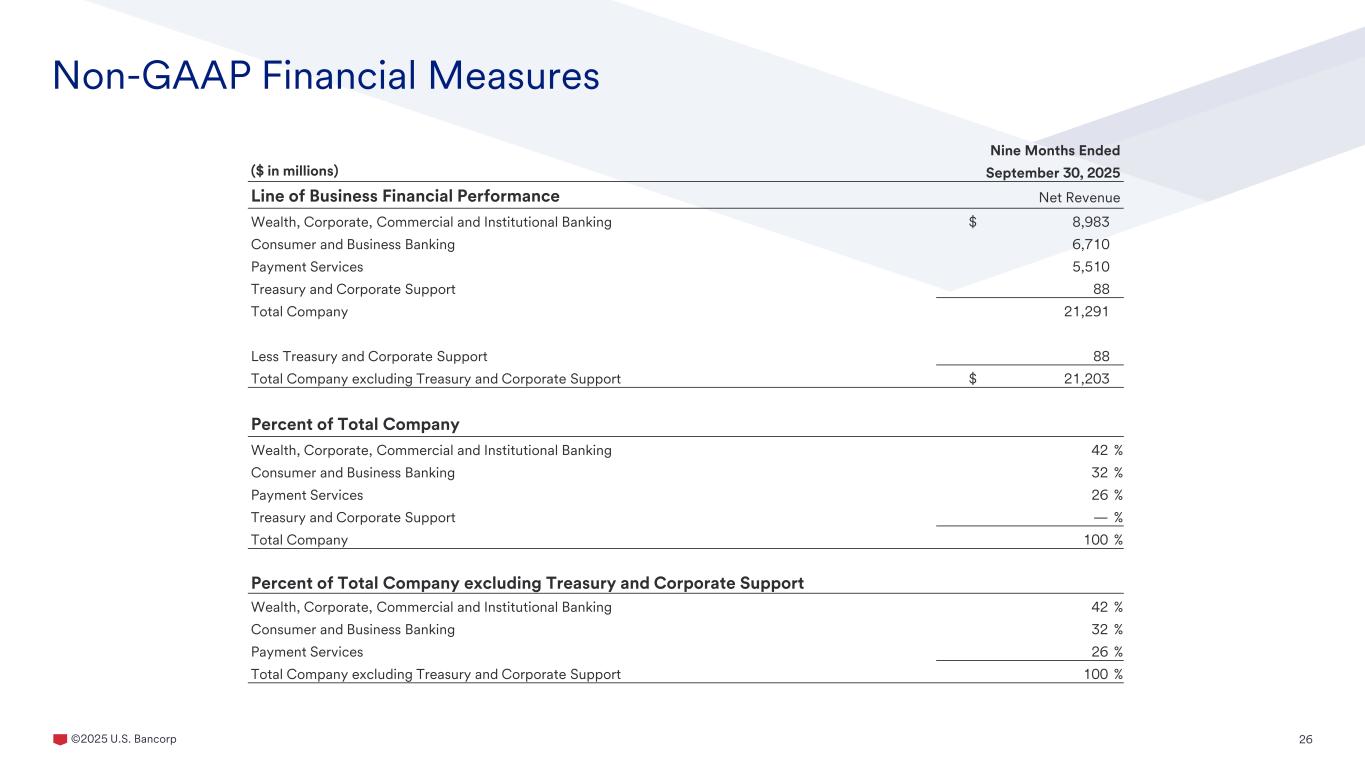This screenshot has width=1365, height=768.
Task: Click the dollar sign beside 8,983
Action: (973, 222)
